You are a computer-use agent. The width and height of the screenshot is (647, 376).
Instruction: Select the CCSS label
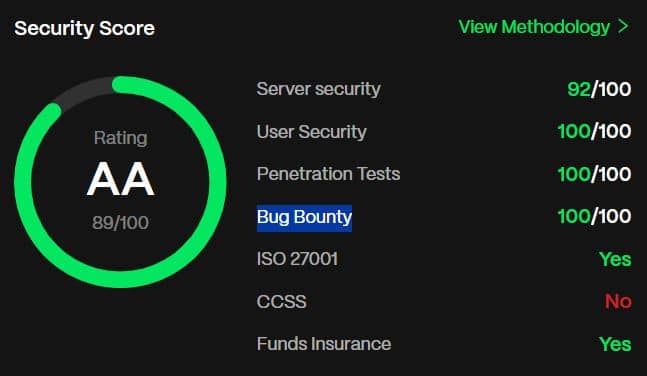(281, 302)
